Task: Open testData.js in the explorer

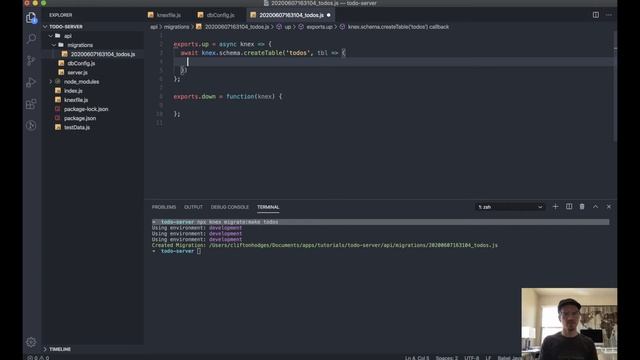Action: click(77, 127)
